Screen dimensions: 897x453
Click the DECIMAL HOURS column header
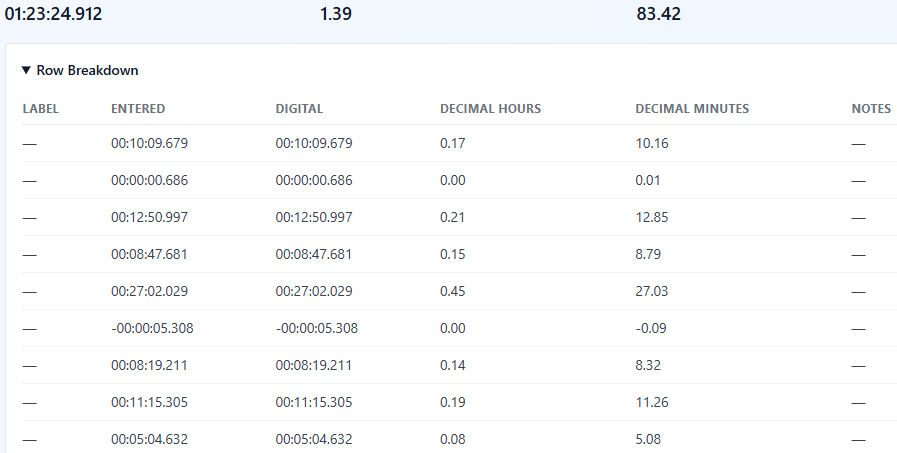(490, 109)
